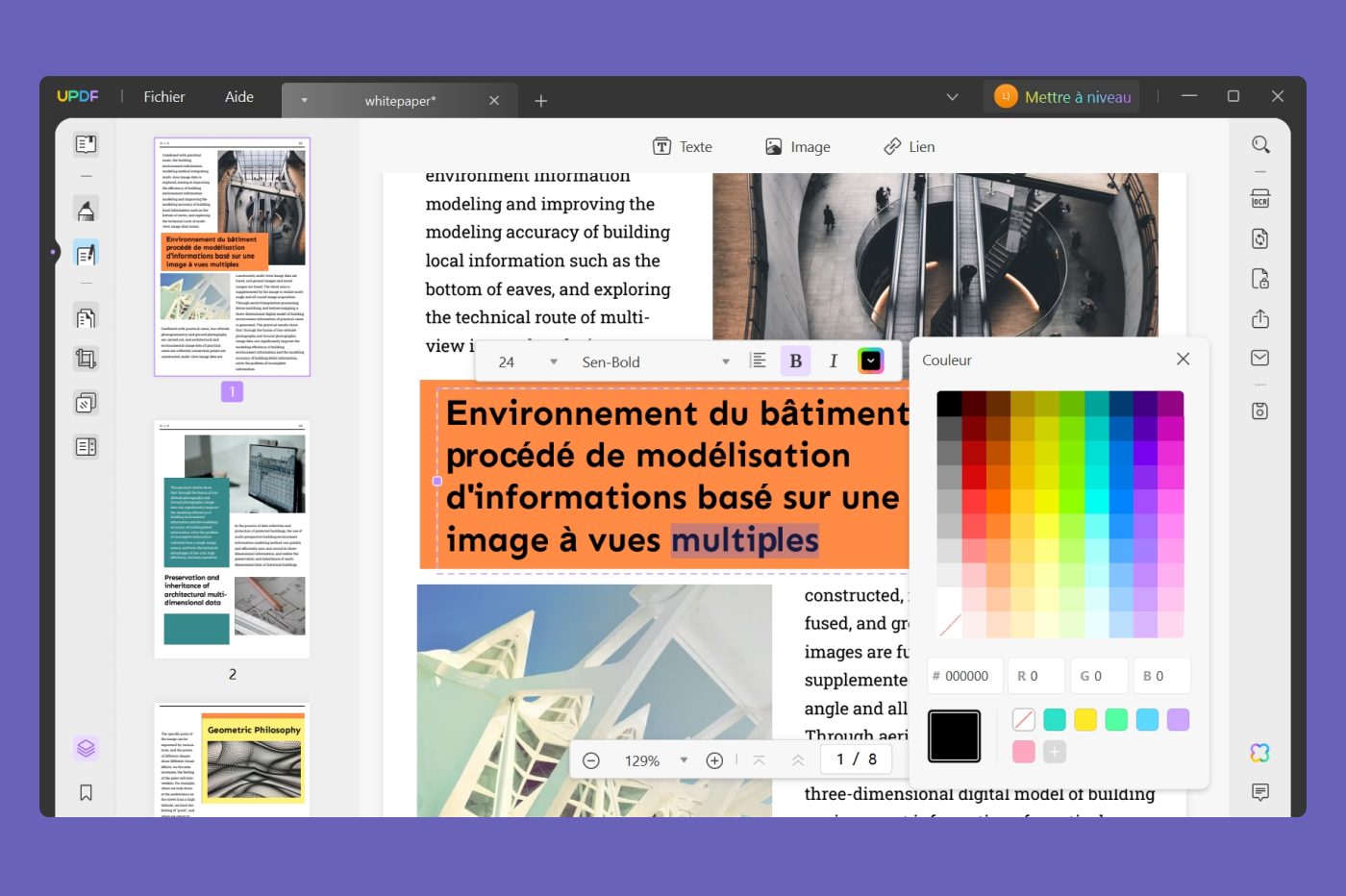The width and height of the screenshot is (1346, 896).
Task: Open the Organize Pages tool
Action: click(86, 316)
